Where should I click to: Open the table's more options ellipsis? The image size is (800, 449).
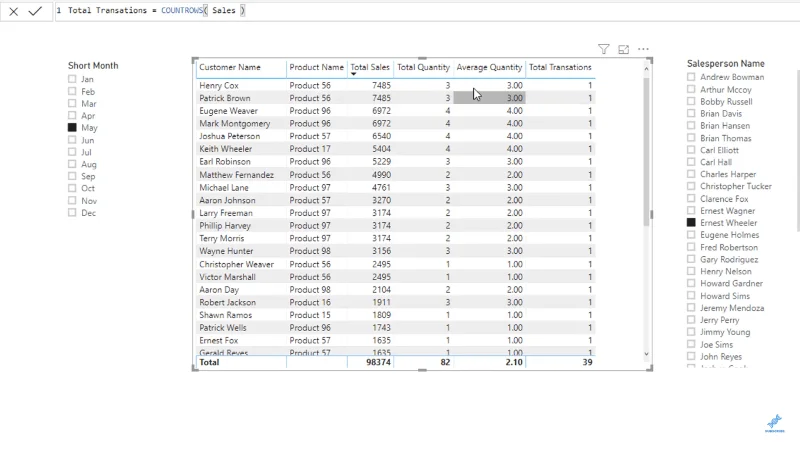[x=643, y=49]
